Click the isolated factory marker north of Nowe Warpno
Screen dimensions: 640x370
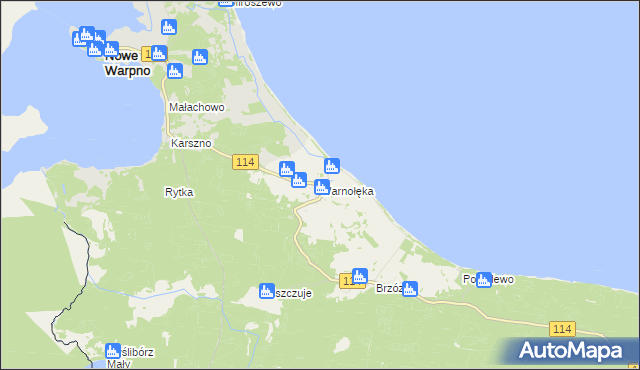coord(169,27)
